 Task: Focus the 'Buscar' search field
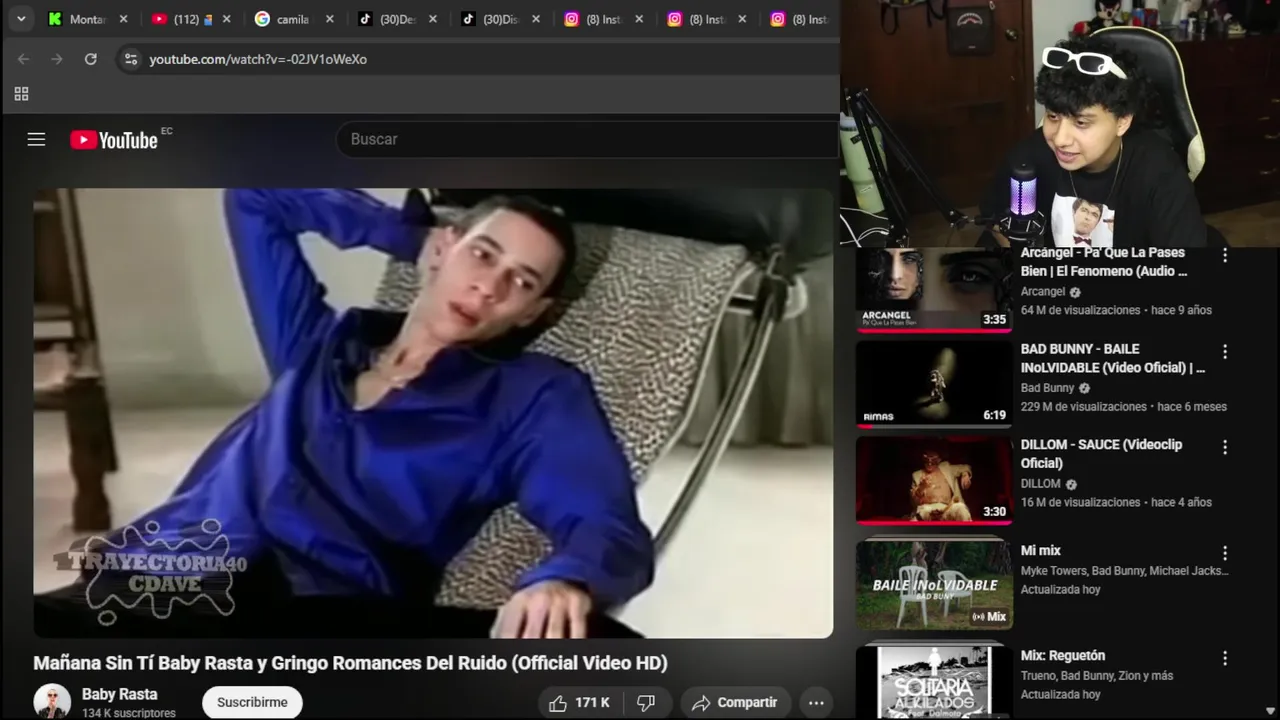(x=588, y=139)
